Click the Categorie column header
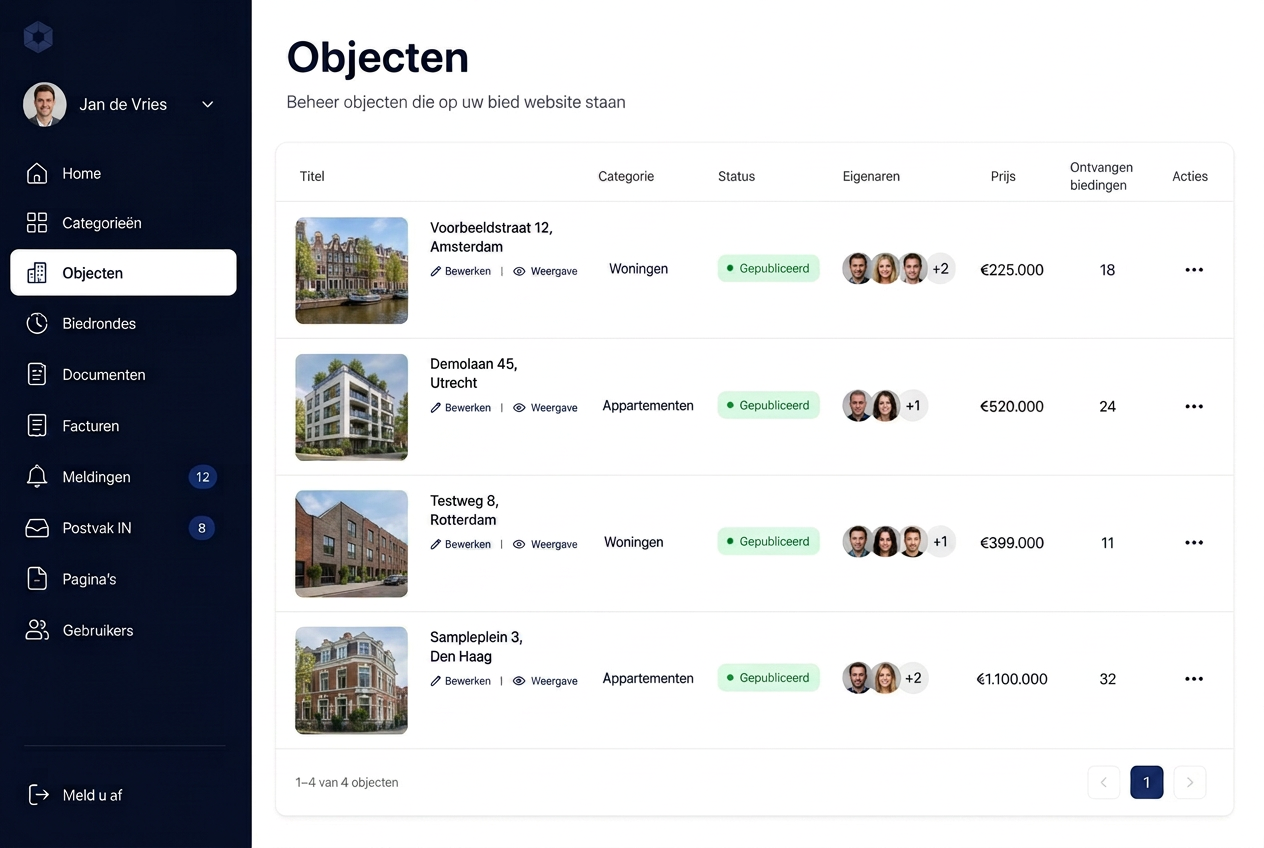Viewport: 1264px width, 848px height. click(626, 176)
